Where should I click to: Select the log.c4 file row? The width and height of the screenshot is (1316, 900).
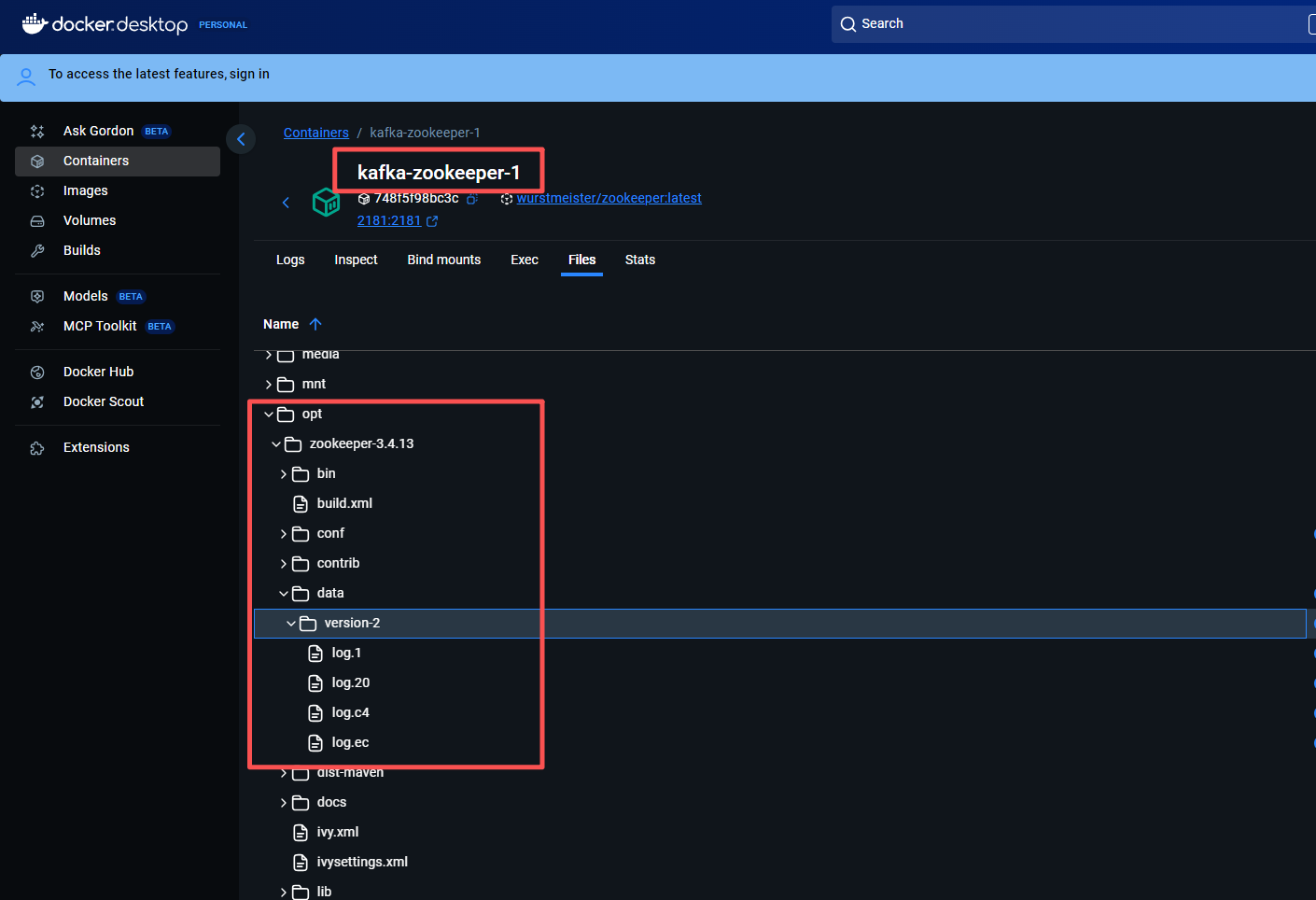pyautogui.click(x=779, y=712)
